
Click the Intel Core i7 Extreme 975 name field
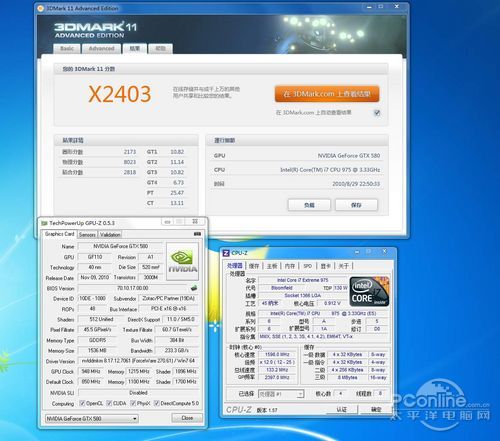(303, 280)
